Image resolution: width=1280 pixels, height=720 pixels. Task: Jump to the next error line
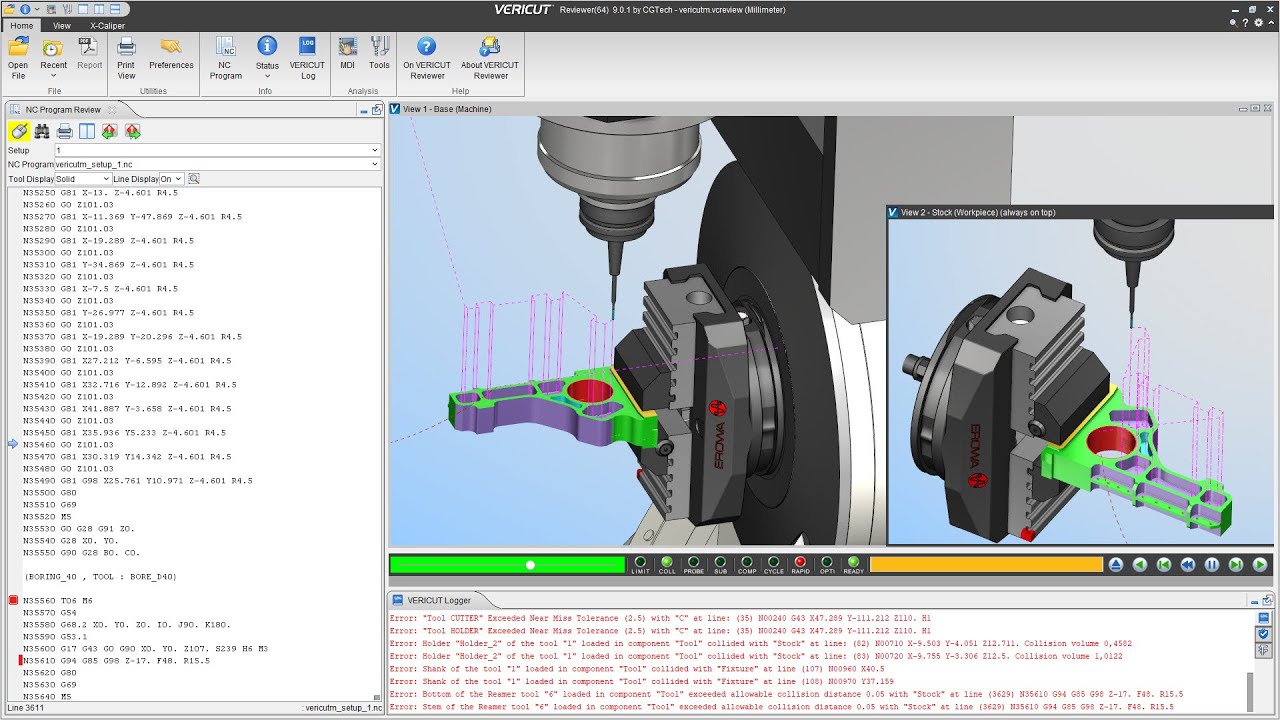click(132, 131)
